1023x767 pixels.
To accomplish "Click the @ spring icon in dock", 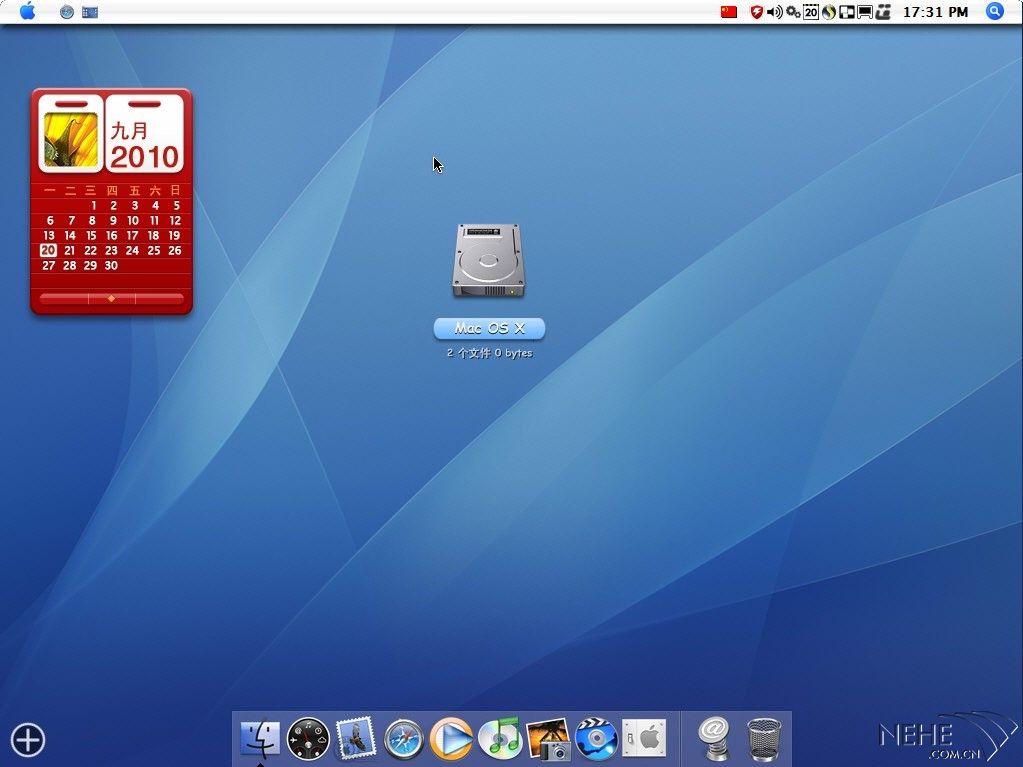I will pos(713,738).
